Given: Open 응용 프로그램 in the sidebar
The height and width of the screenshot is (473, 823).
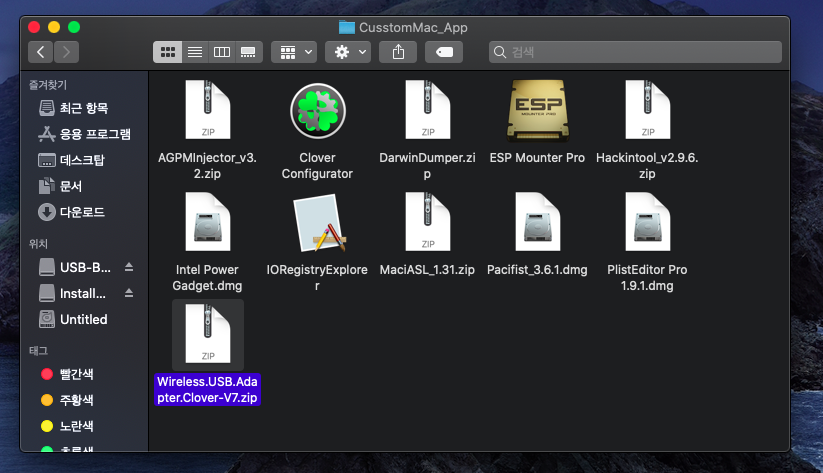Looking at the screenshot, I should (84, 134).
